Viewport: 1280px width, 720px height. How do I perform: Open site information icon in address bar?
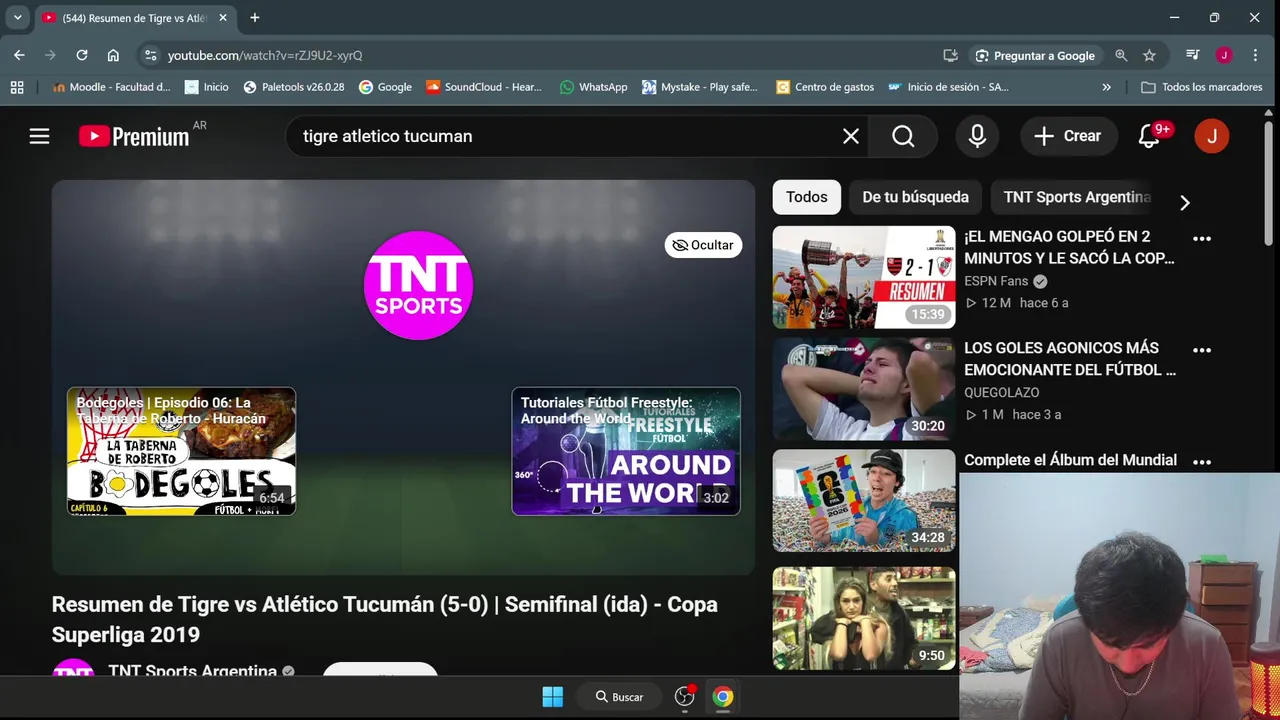click(x=150, y=55)
